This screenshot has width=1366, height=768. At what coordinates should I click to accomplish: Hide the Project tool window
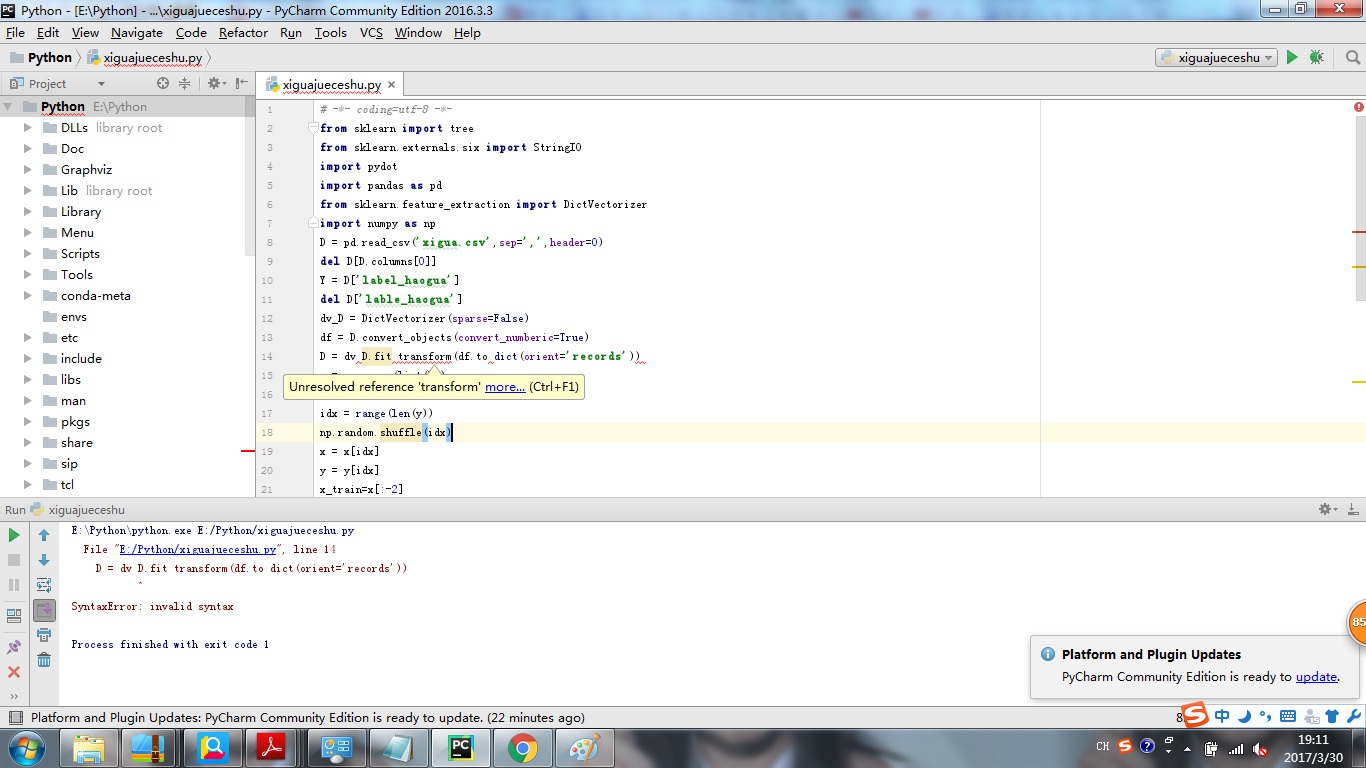[x=243, y=83]
